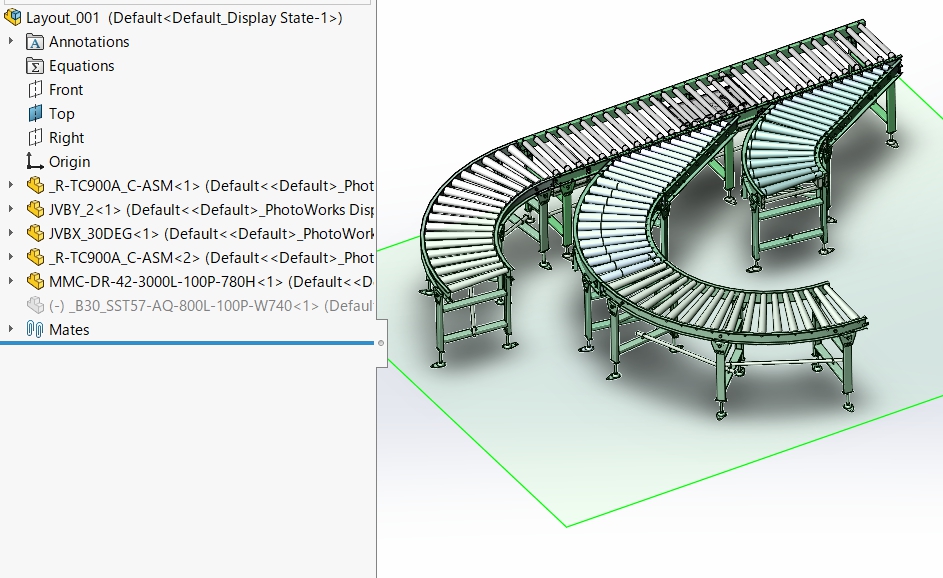Click the JVBY_2<1> assembly icon
943x578 pixels.
[35, 210]
